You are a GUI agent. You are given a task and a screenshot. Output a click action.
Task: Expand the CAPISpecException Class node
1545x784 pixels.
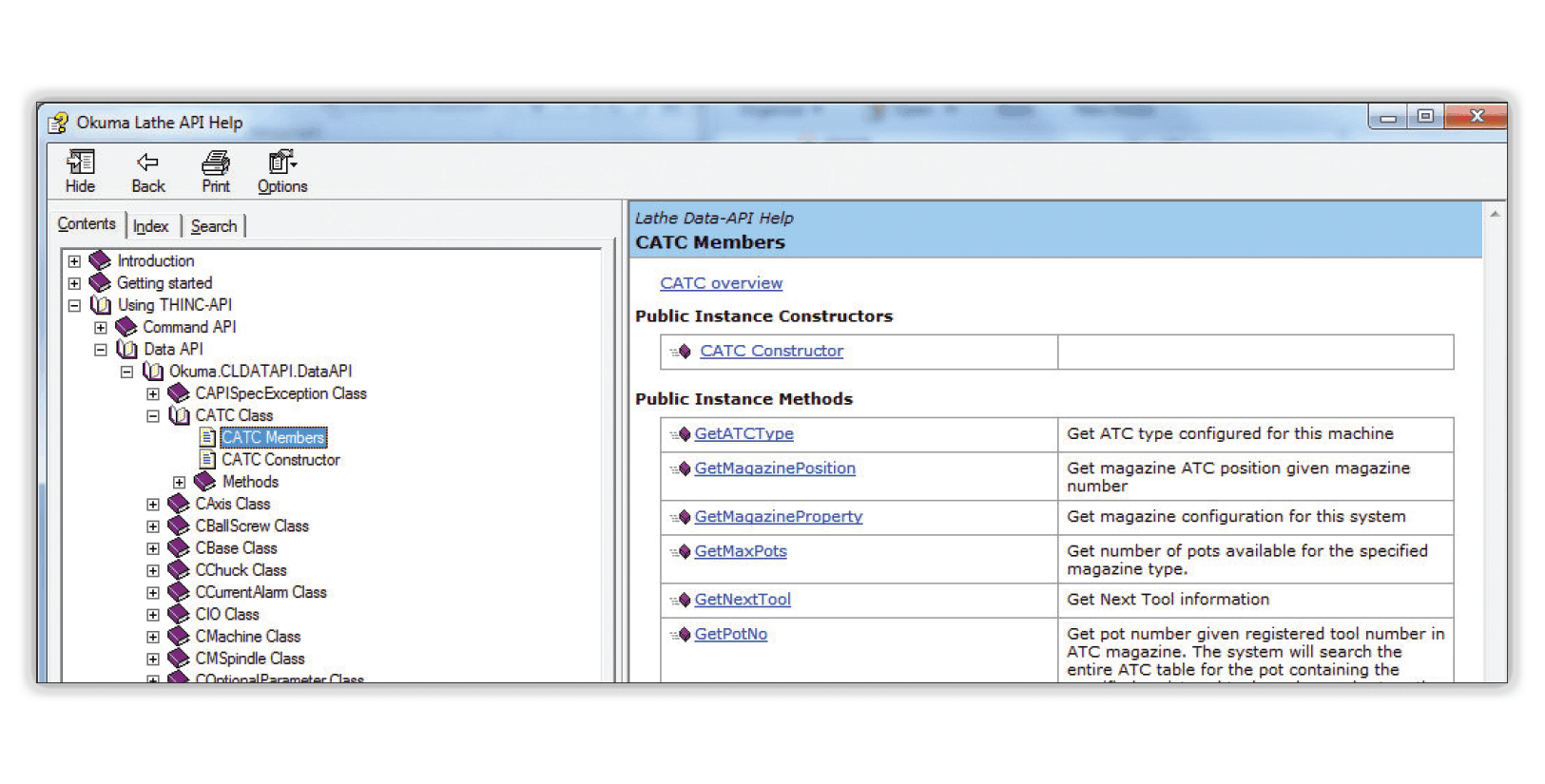click(x=153, y=394)
